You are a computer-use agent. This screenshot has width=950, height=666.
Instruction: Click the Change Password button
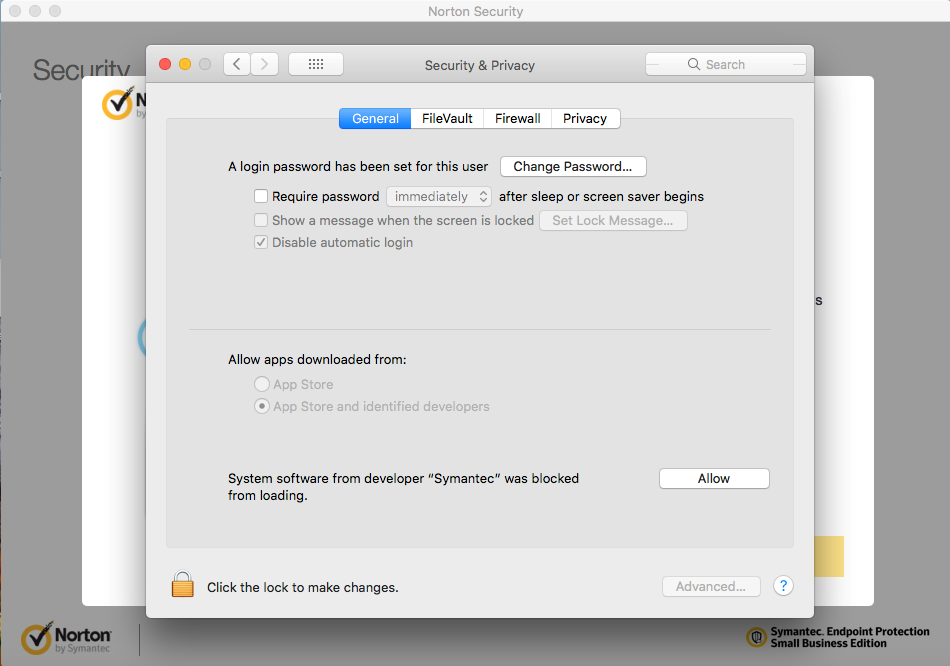[x=573, y=166]
